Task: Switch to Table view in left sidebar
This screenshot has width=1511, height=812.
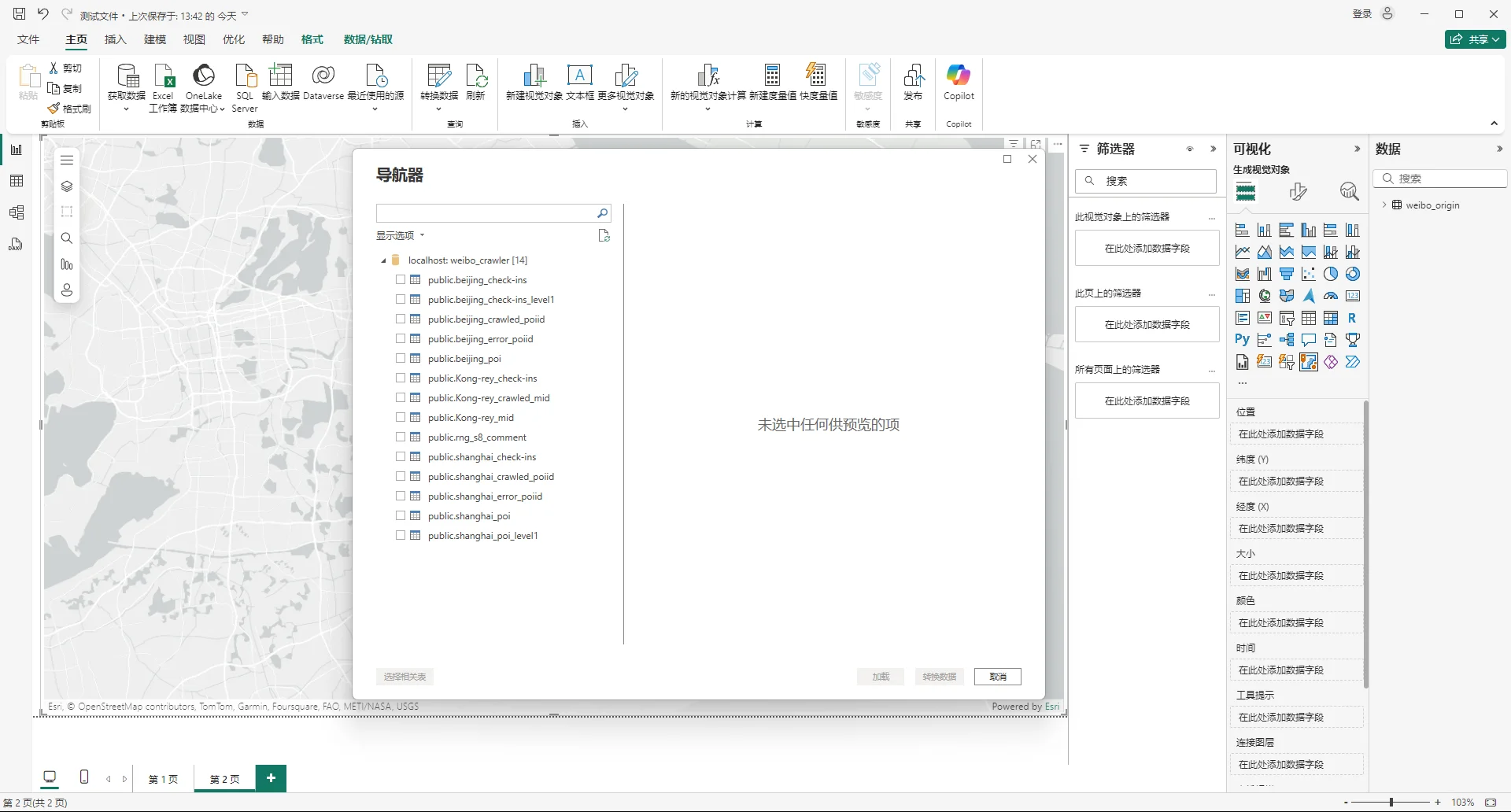Action: click(x=16, y=180)
